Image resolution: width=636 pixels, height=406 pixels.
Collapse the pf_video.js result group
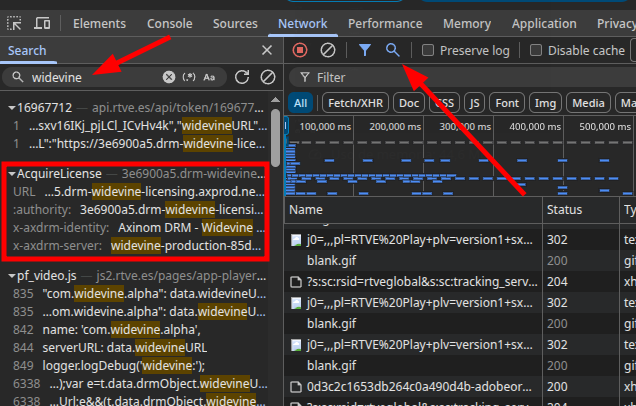pyautogui.click(x=11, y=275)
